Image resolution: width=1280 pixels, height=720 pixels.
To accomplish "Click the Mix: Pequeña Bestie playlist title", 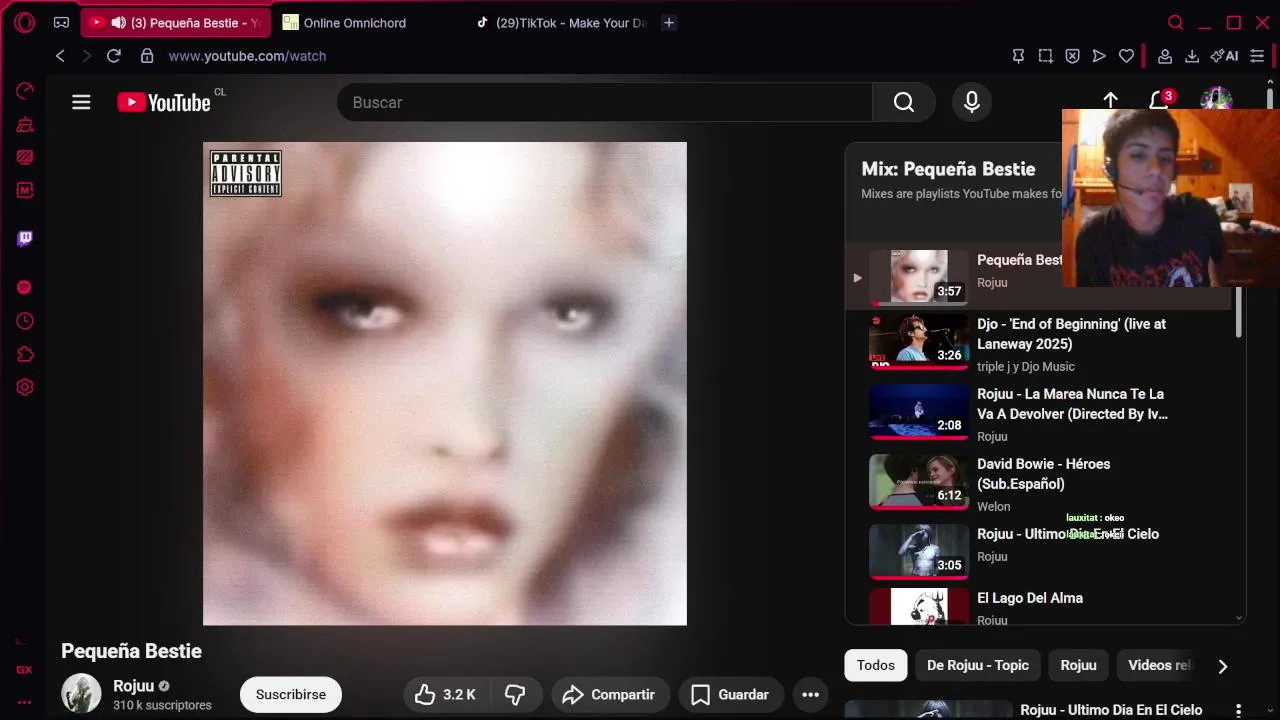I will [948, 169].
